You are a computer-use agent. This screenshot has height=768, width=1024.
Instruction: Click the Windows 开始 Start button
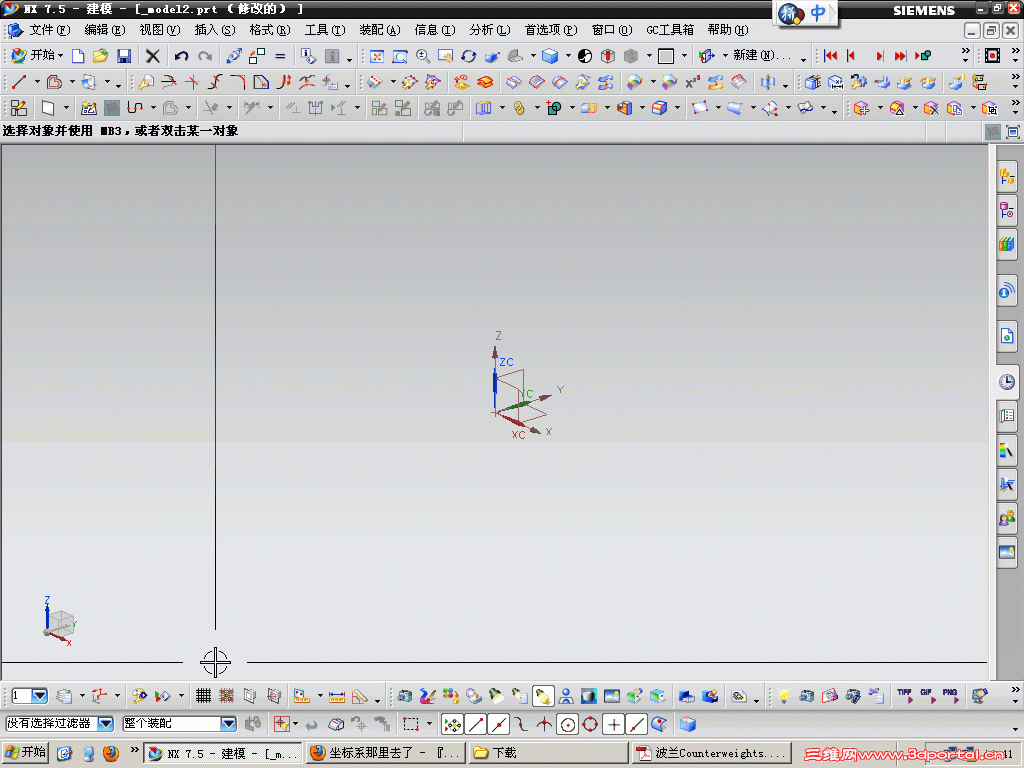pyautogui.click(x=25, y=752)
